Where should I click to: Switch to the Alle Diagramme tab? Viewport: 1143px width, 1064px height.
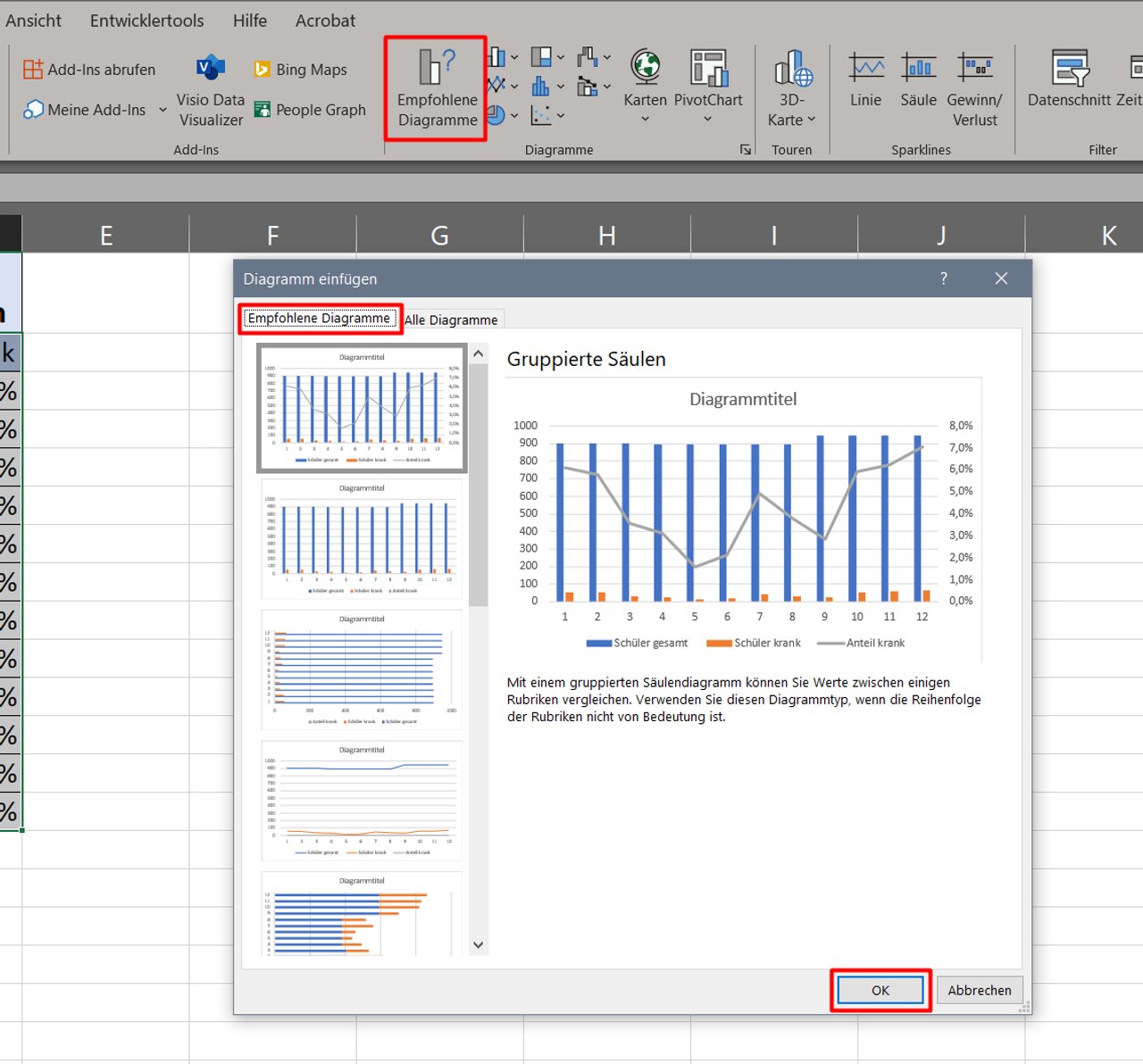[x=452, y=319]
